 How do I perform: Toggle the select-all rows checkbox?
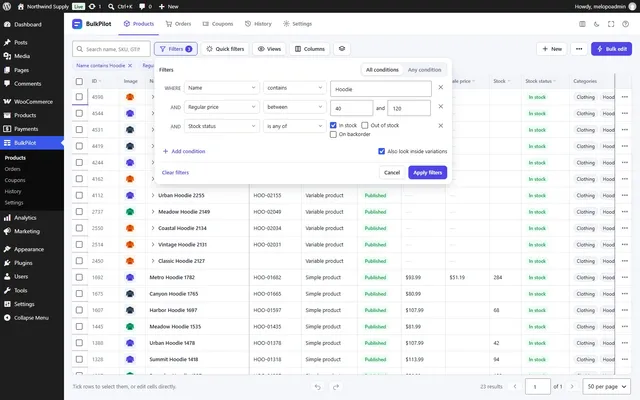coord(79,81)
